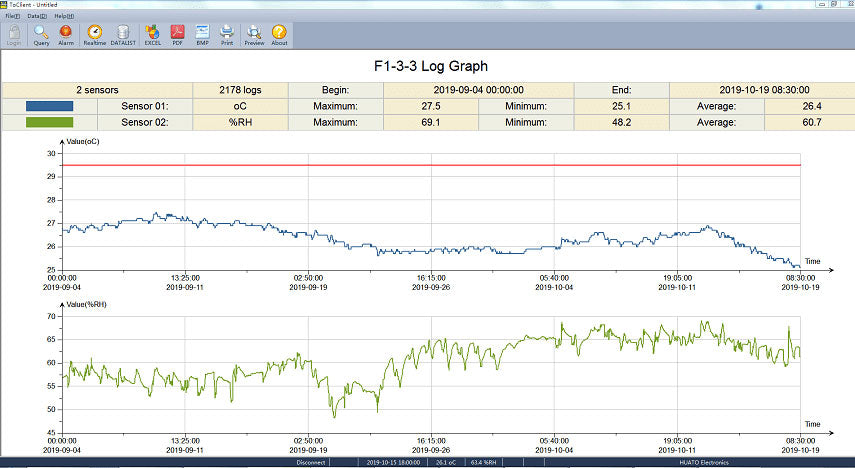Click the F1-3-3 Log Graph title
The width and height of the screenshot is (855, 468).
[x=427, y=67]
